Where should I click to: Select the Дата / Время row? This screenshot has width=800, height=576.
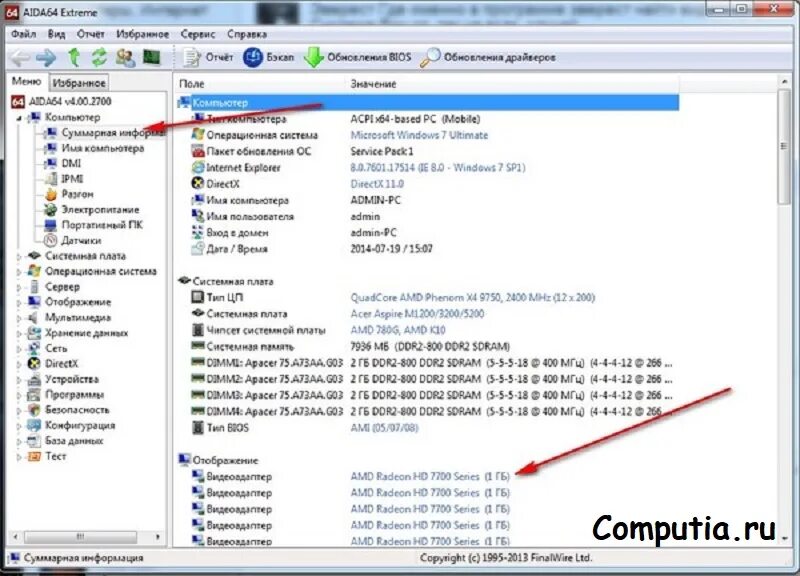[428, 249]
